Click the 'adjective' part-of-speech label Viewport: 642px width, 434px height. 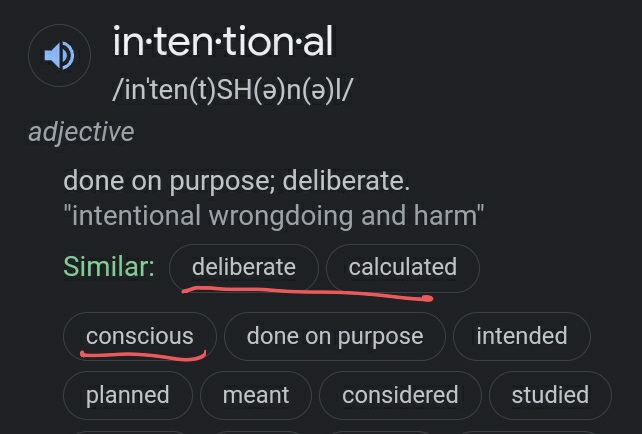click(81, 132)
